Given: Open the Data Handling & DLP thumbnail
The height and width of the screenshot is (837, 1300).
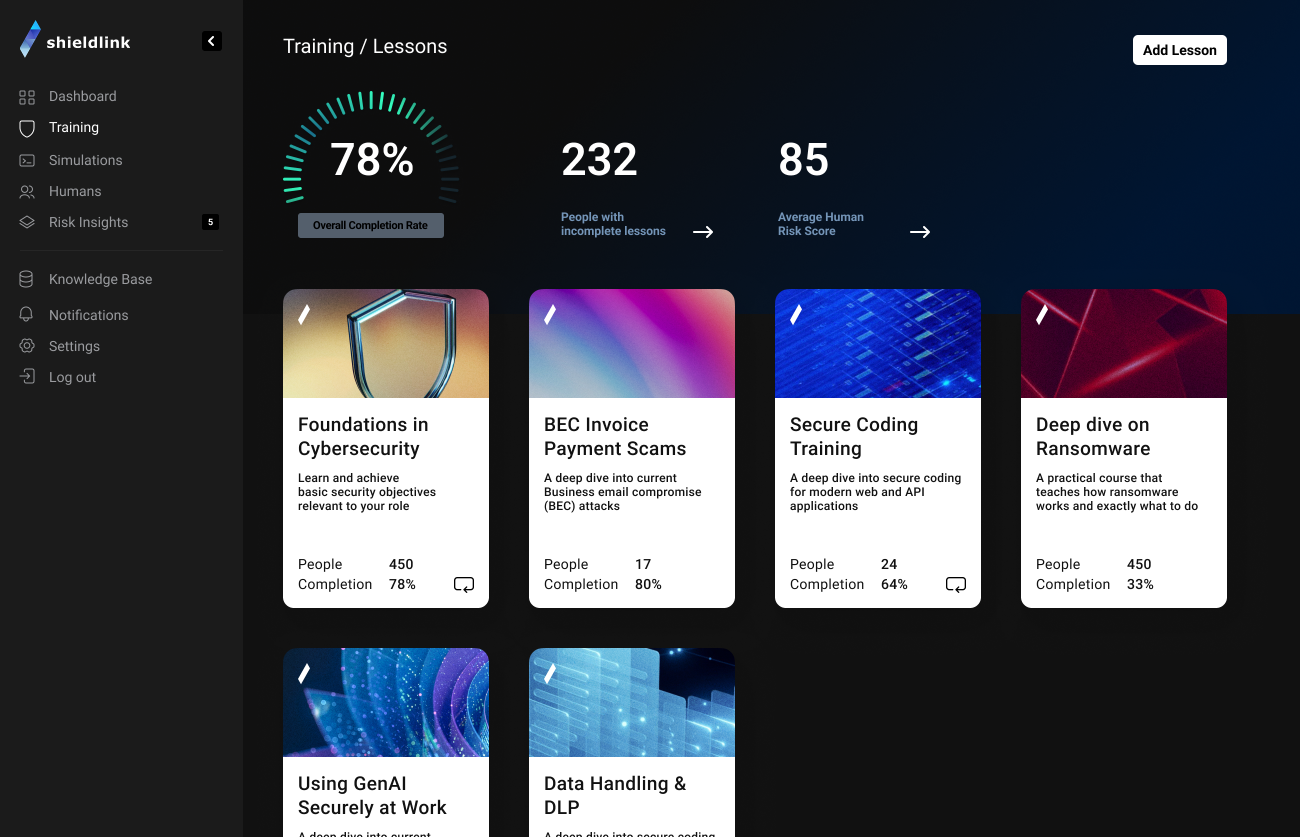Looking at the screenshot, I should [632, 703].
